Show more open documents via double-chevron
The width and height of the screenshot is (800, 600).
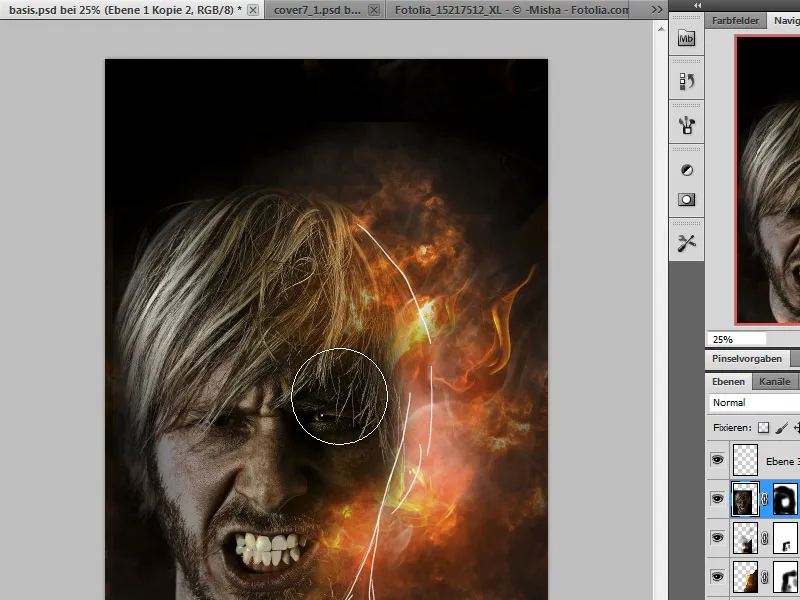click(657, 10)
